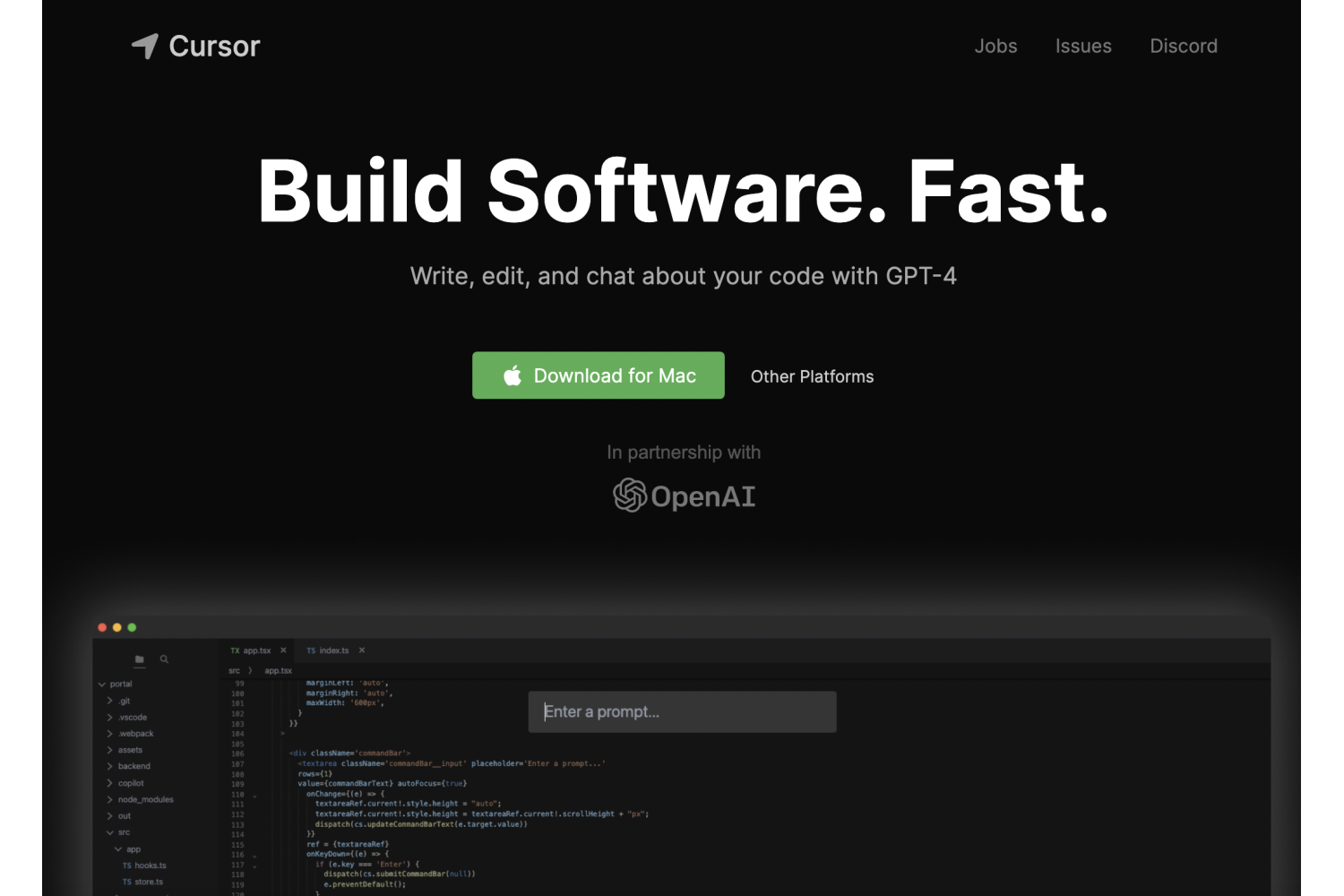Screen dimensions: 1344x896
Task: Open the Issues page link
Action: click(x=1083, y=46)
